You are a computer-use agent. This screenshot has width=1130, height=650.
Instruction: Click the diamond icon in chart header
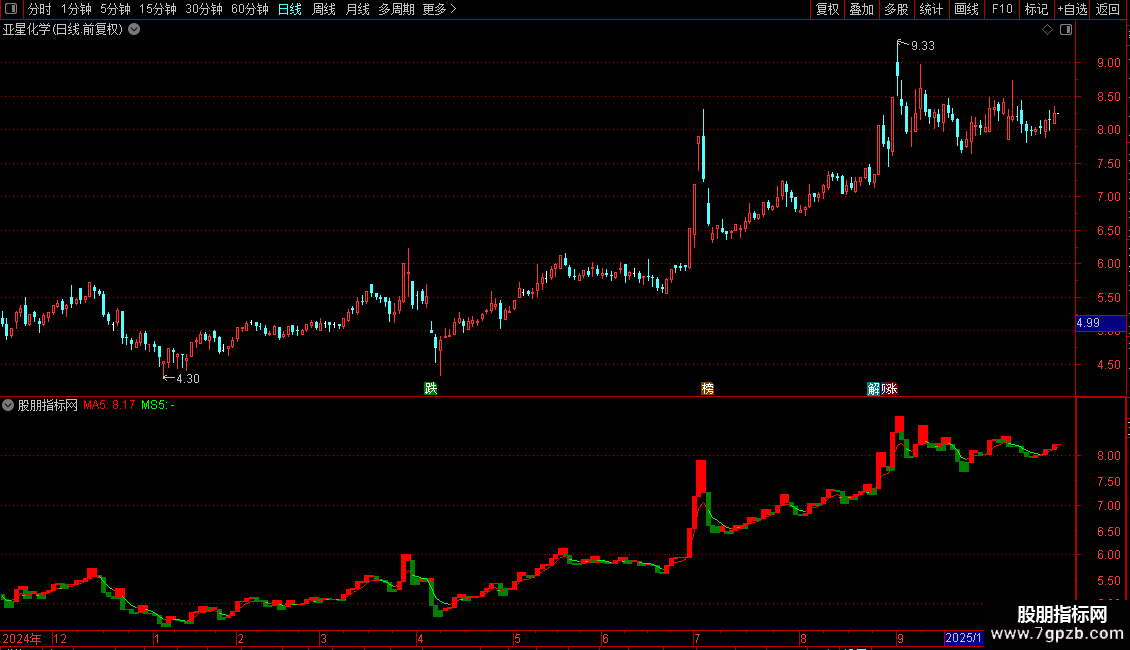tap(1048, 30)
